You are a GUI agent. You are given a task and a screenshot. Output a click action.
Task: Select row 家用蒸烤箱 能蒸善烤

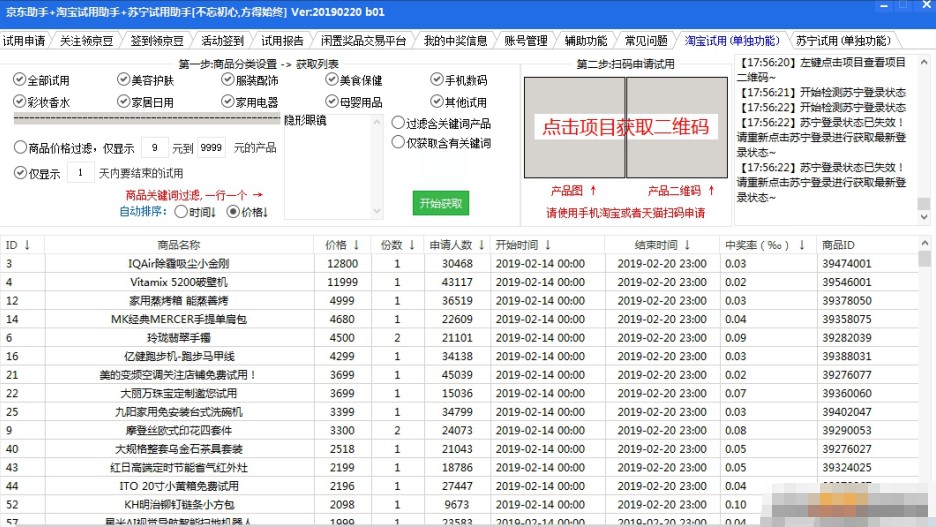pyautogui.click(x=459, y=300)
